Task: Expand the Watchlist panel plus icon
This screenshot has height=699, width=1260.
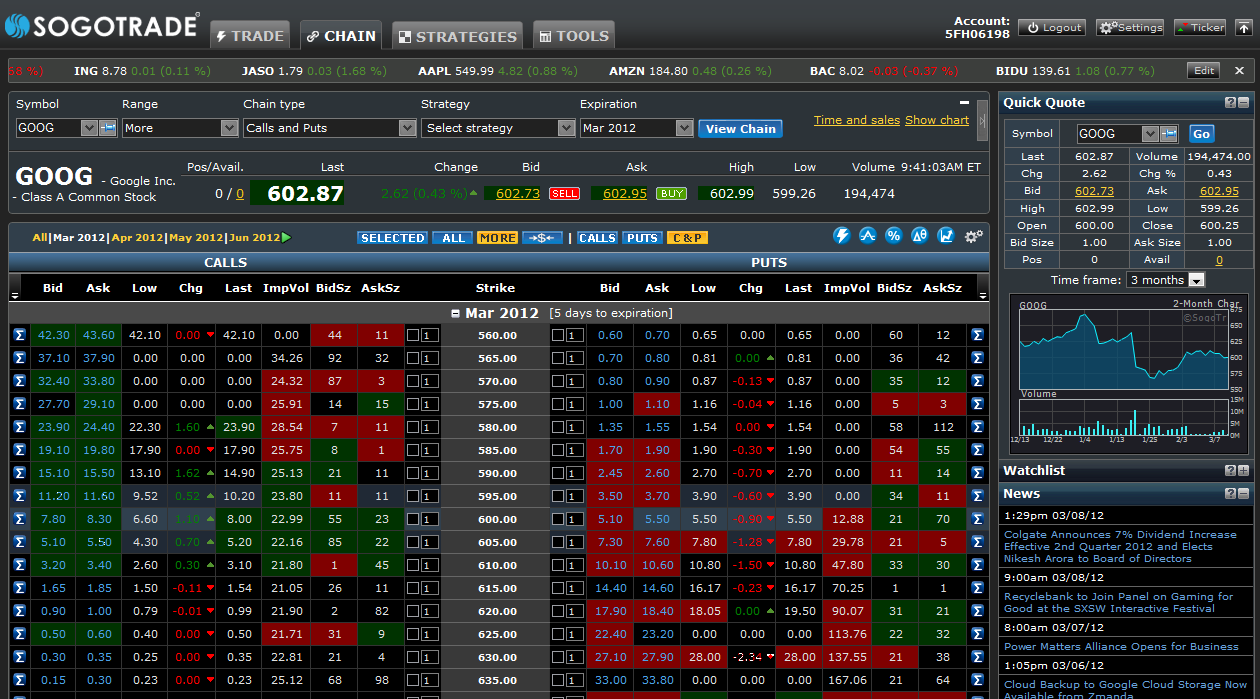Action: tap(1243, 471)
